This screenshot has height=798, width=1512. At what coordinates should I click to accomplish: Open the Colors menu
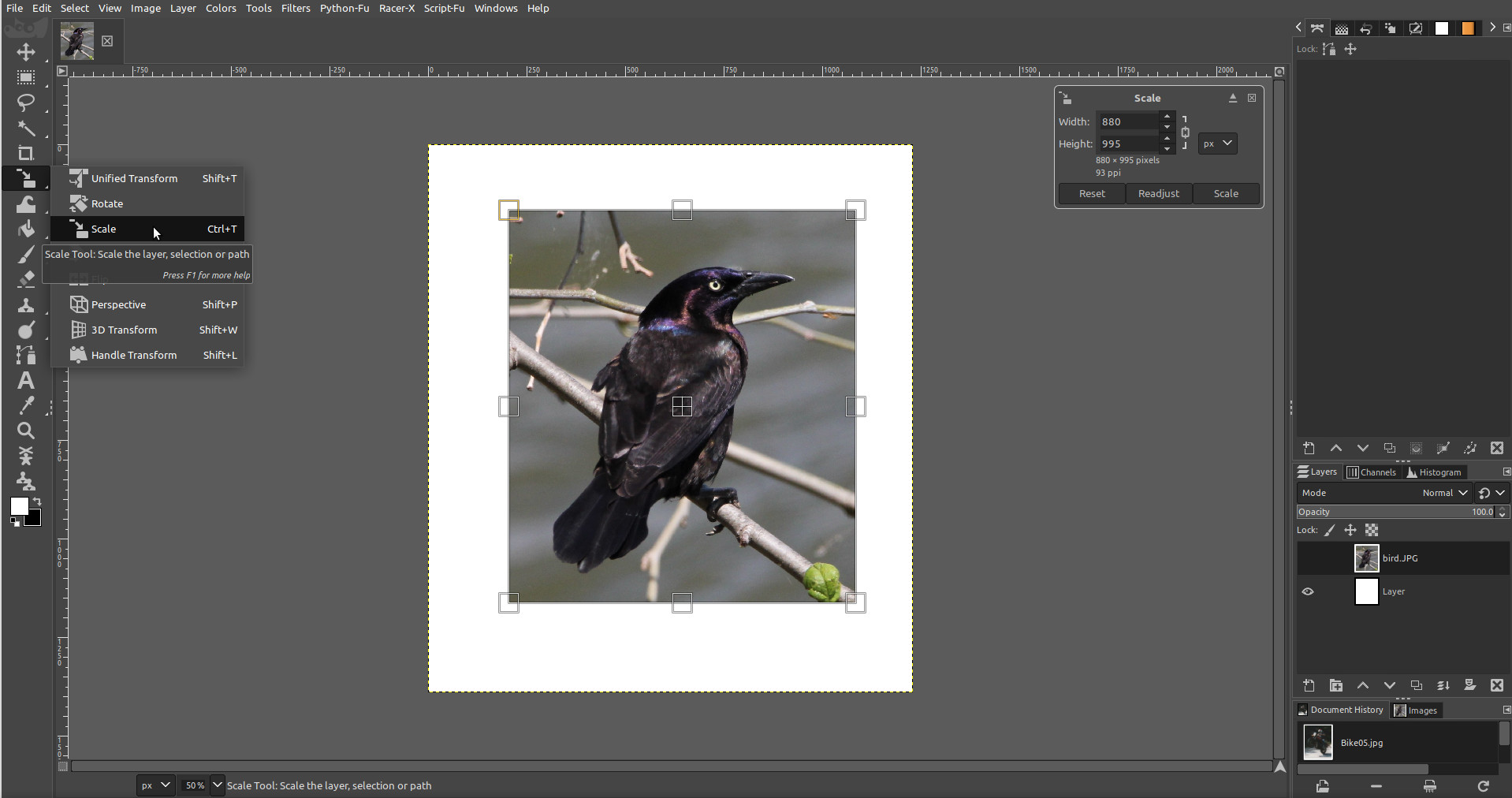coord(221,8)
